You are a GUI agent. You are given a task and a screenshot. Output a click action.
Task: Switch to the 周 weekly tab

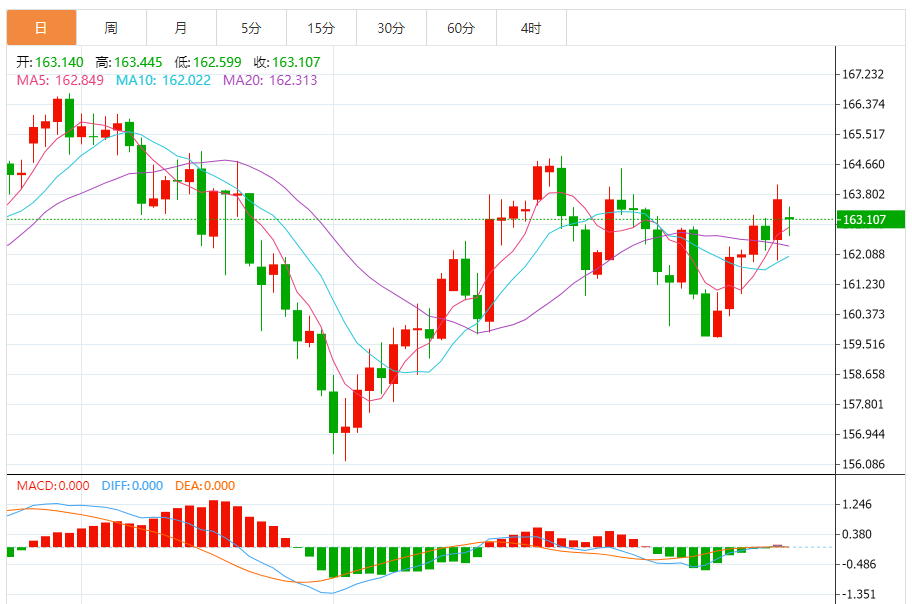tap(111, 27)
